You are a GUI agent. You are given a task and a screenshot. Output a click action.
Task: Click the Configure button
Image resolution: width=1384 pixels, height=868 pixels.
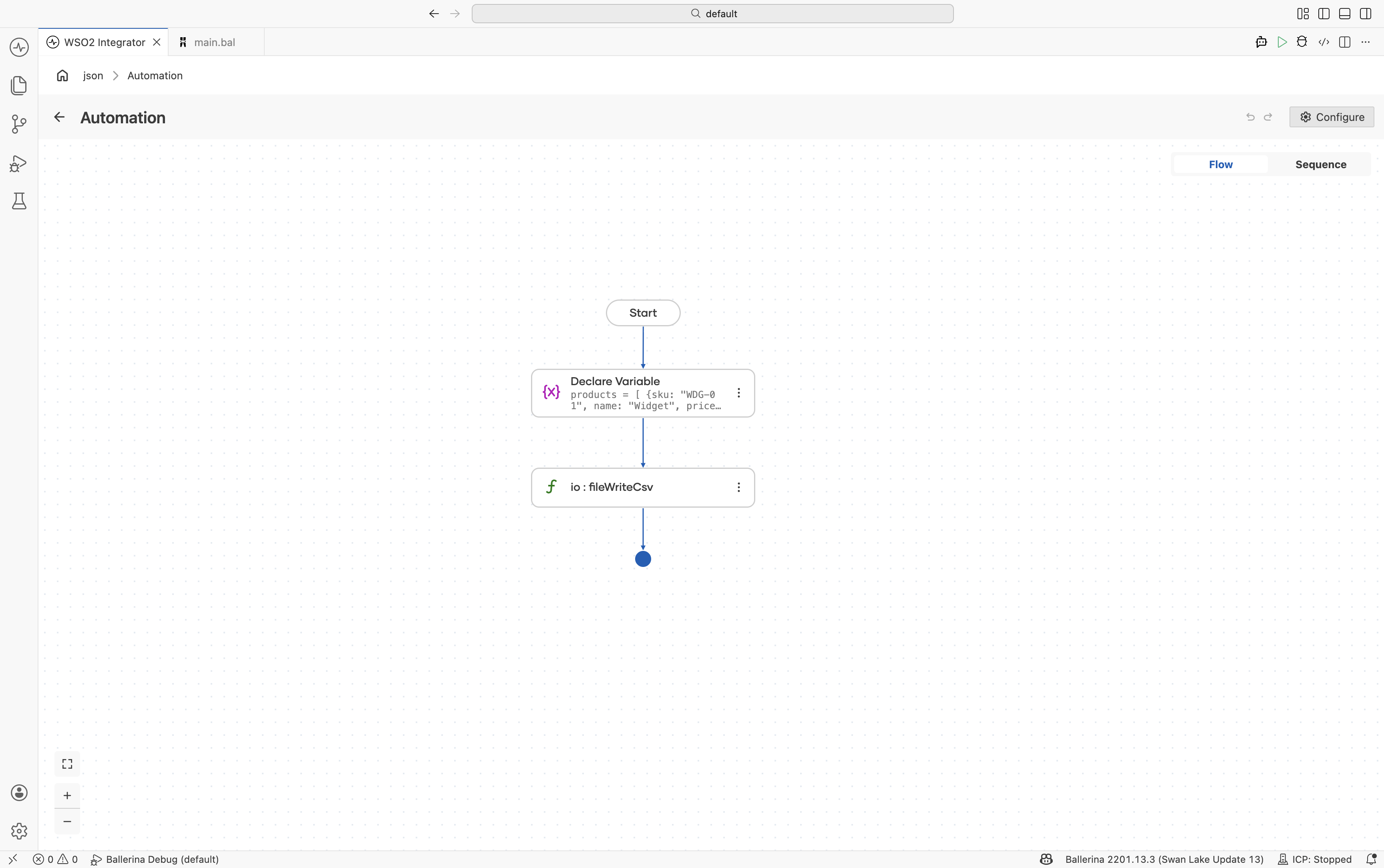[x=1331, y=117]
